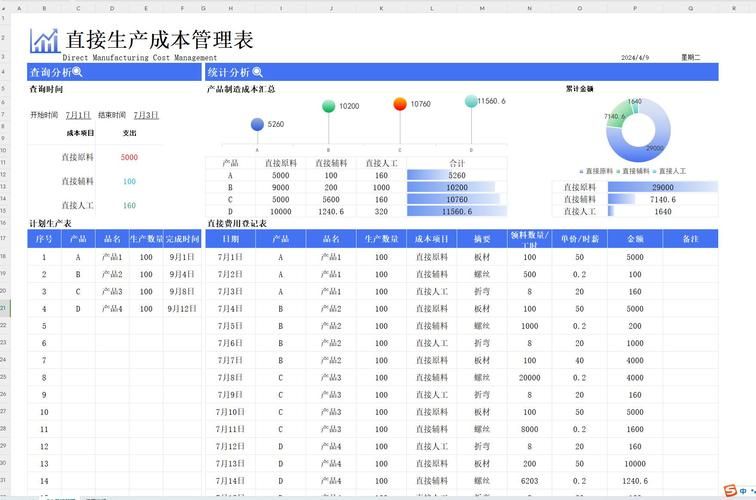Click the 直接费用登记表 heading
756x500 pixels.
pyautogui.click(x=237, y=224)
